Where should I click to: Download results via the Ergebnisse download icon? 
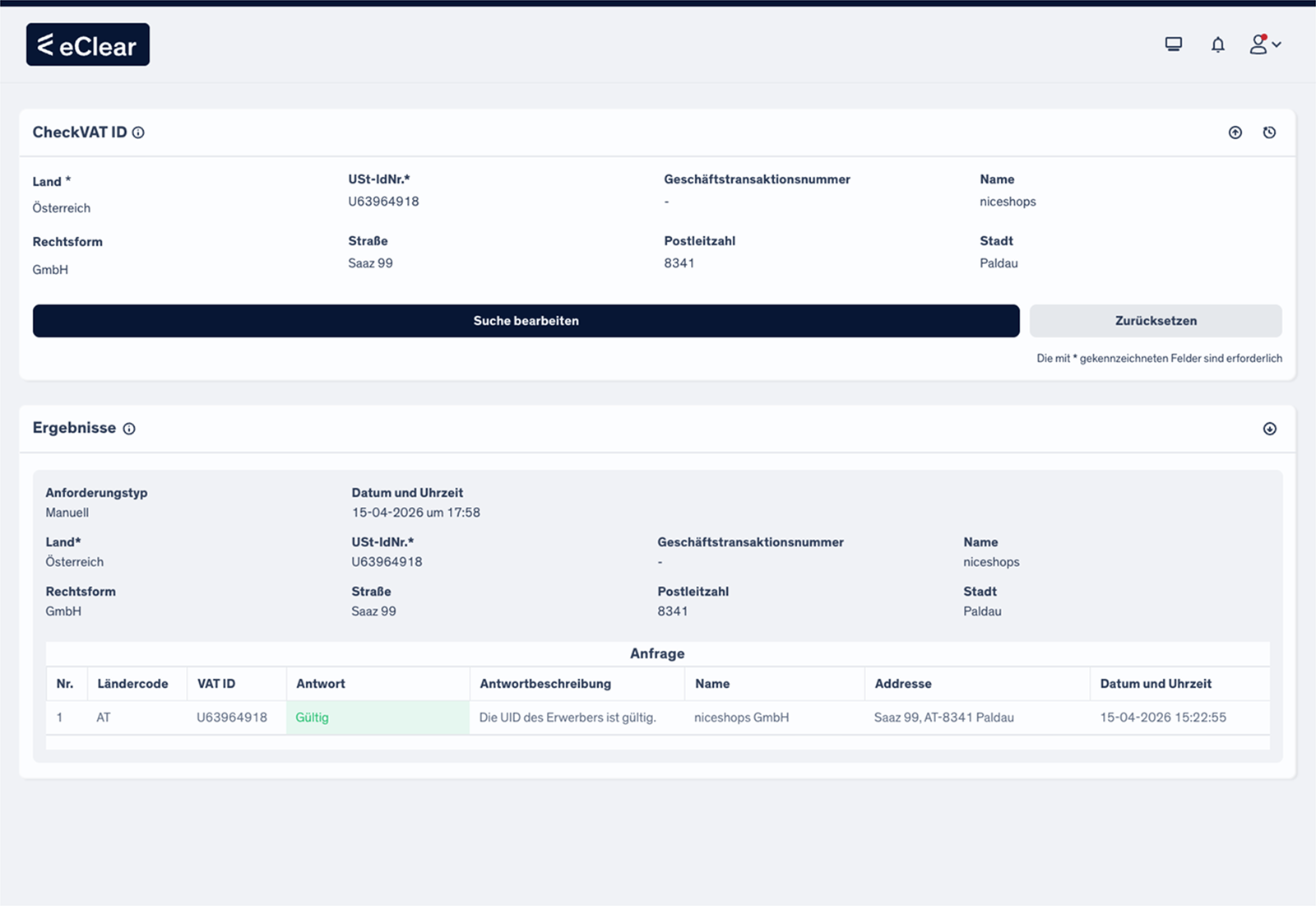1269,429
